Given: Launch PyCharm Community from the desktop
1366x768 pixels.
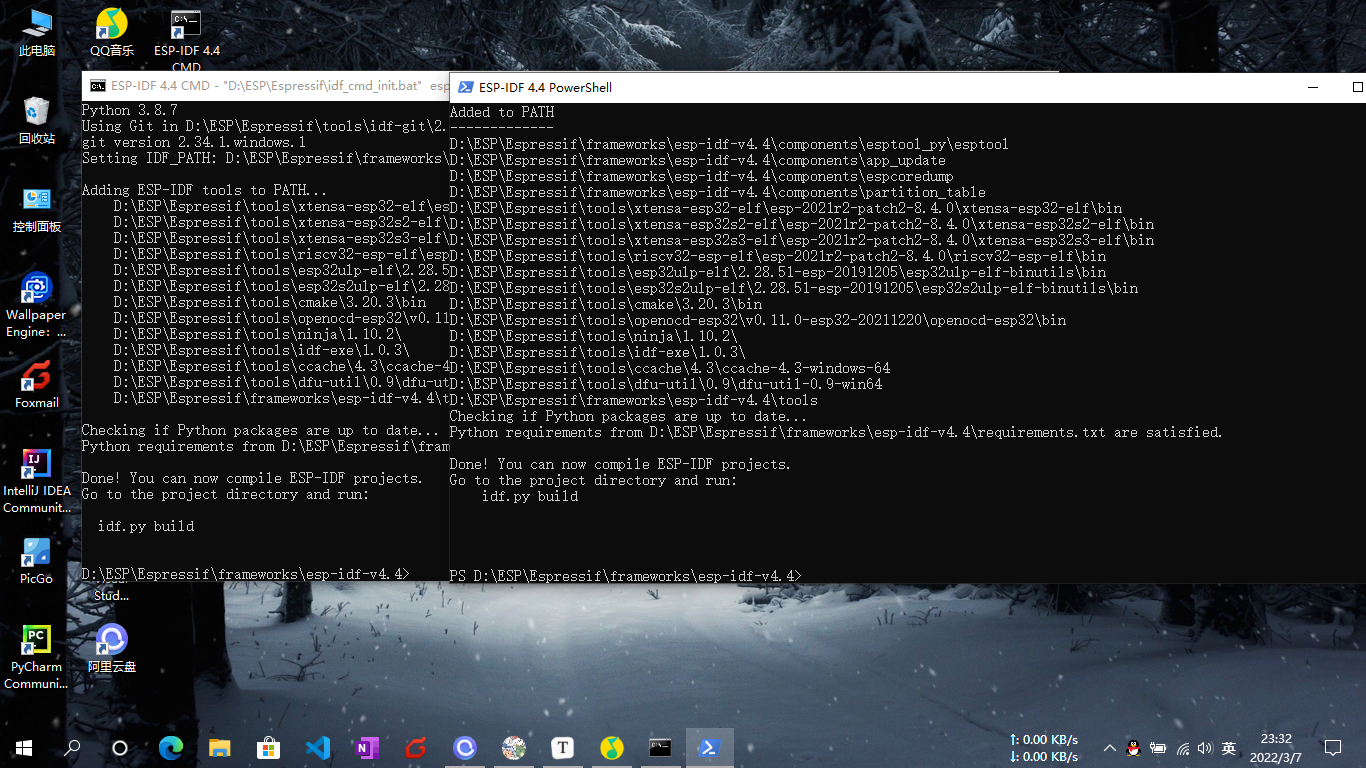Looking at the screenshot, I should 37,657.
